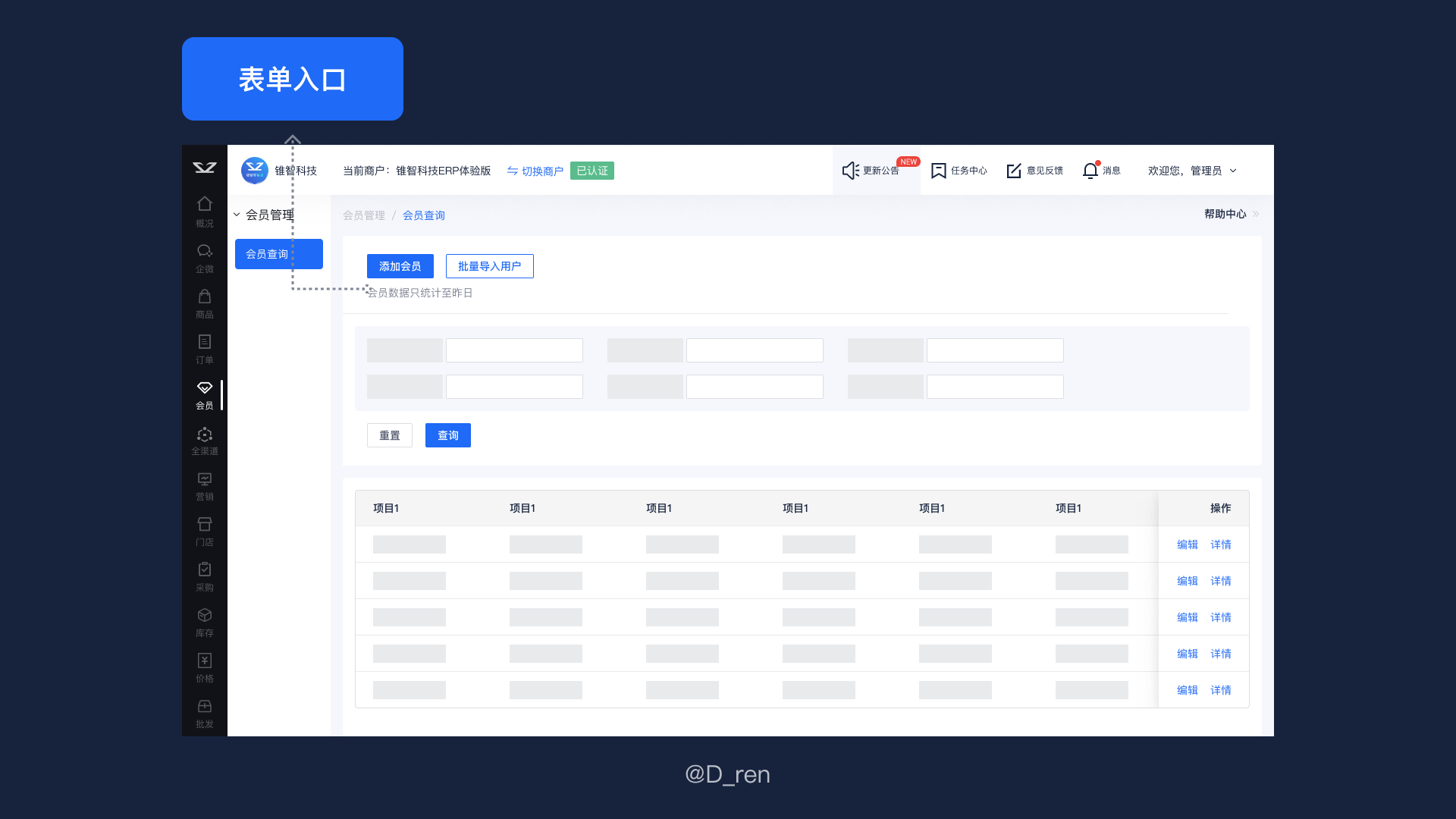Open the 更新公告 announcement speaker icon
Screen dimensions: 1456x819
tap(850, 171)
